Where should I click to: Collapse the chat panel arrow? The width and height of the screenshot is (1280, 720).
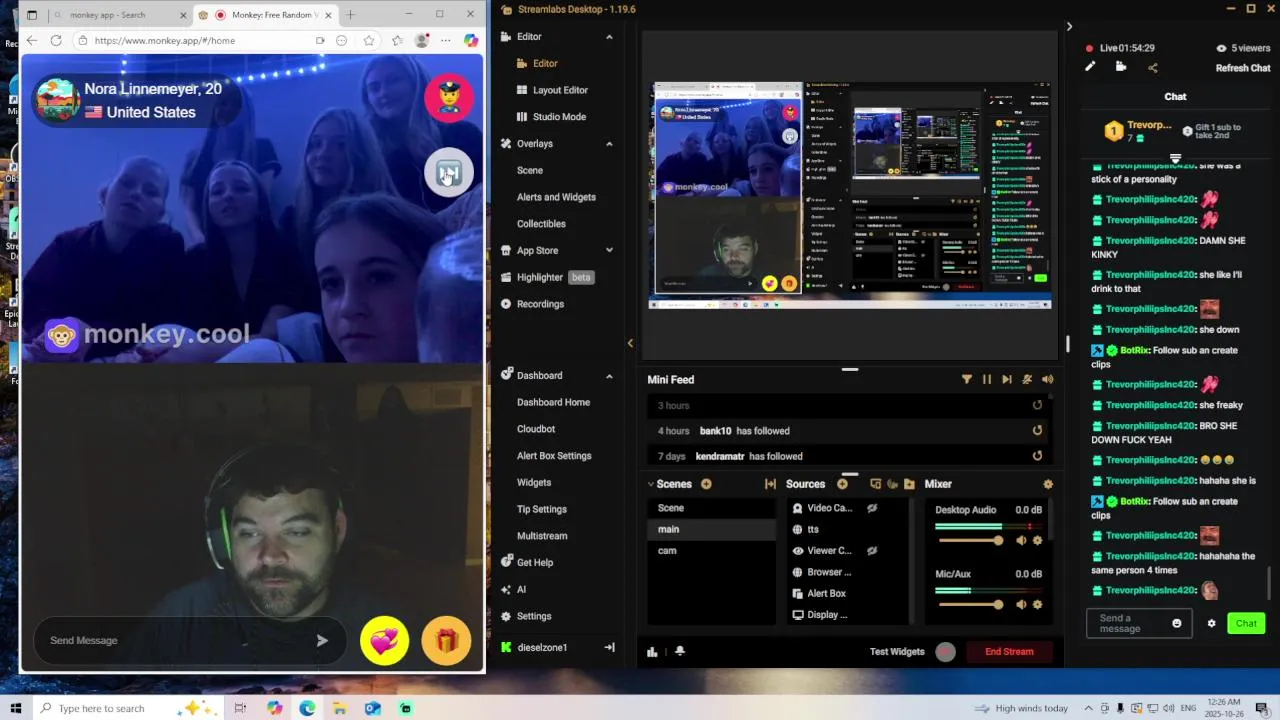click(1069, 27)
